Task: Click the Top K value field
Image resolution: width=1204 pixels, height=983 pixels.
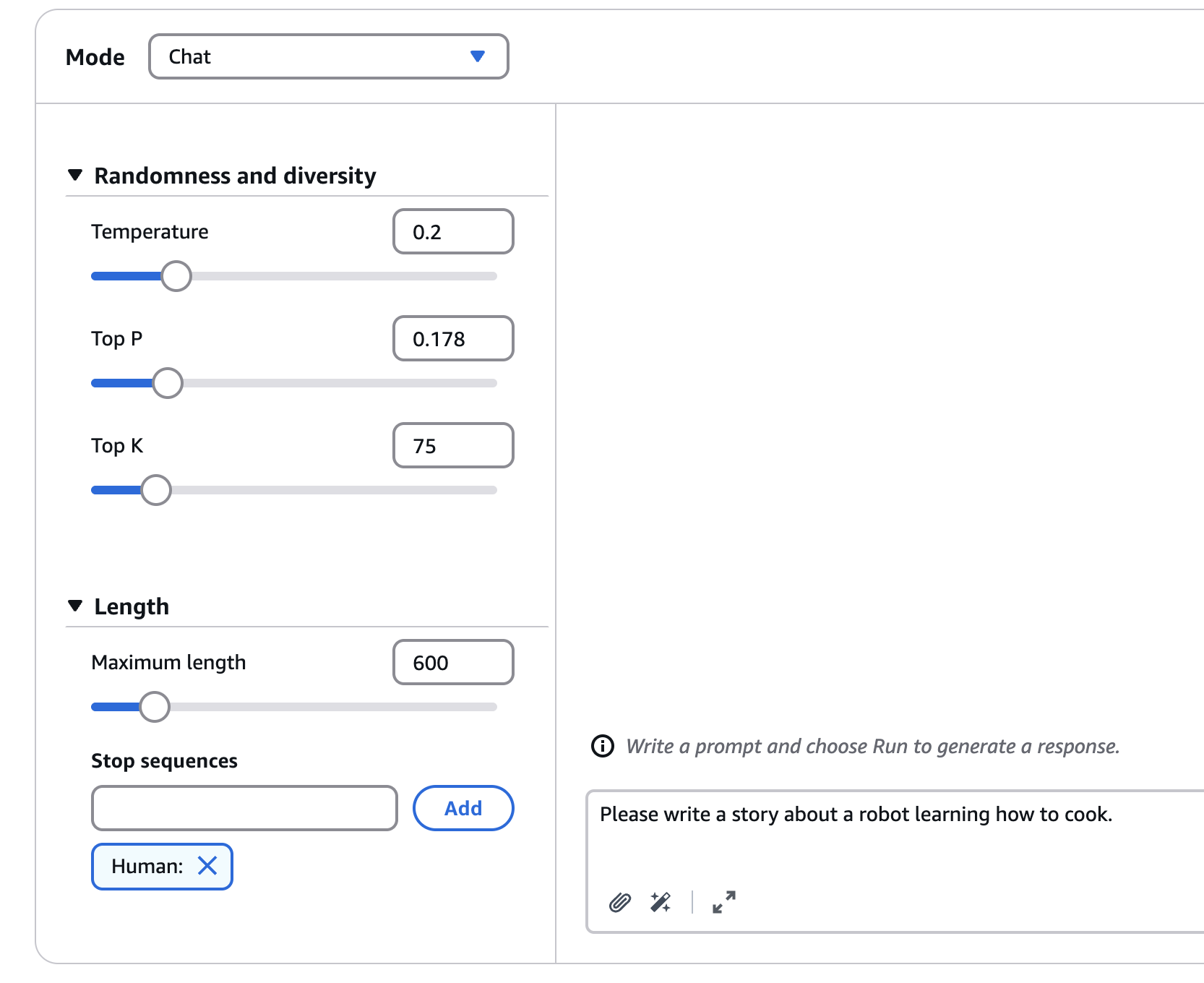Action: pos(453,445)
